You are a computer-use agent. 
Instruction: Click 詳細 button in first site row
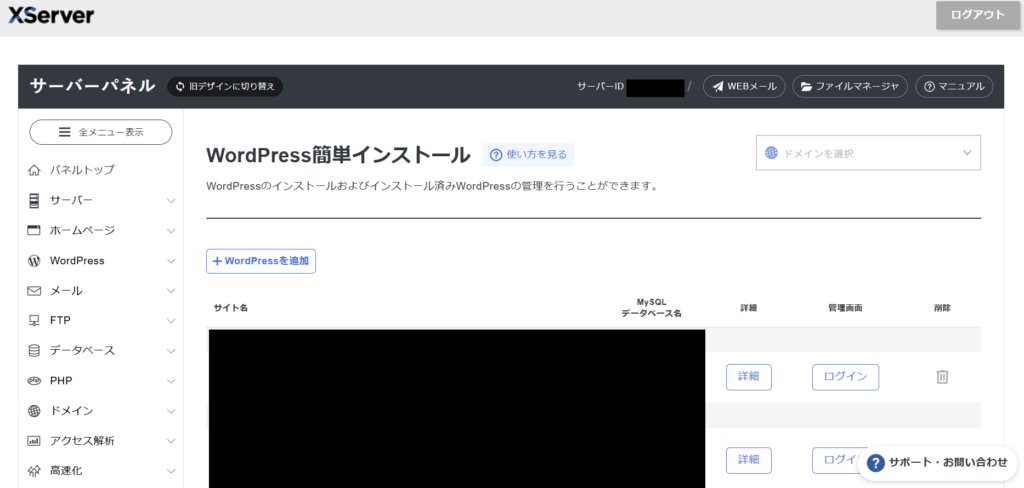point(748,377)
